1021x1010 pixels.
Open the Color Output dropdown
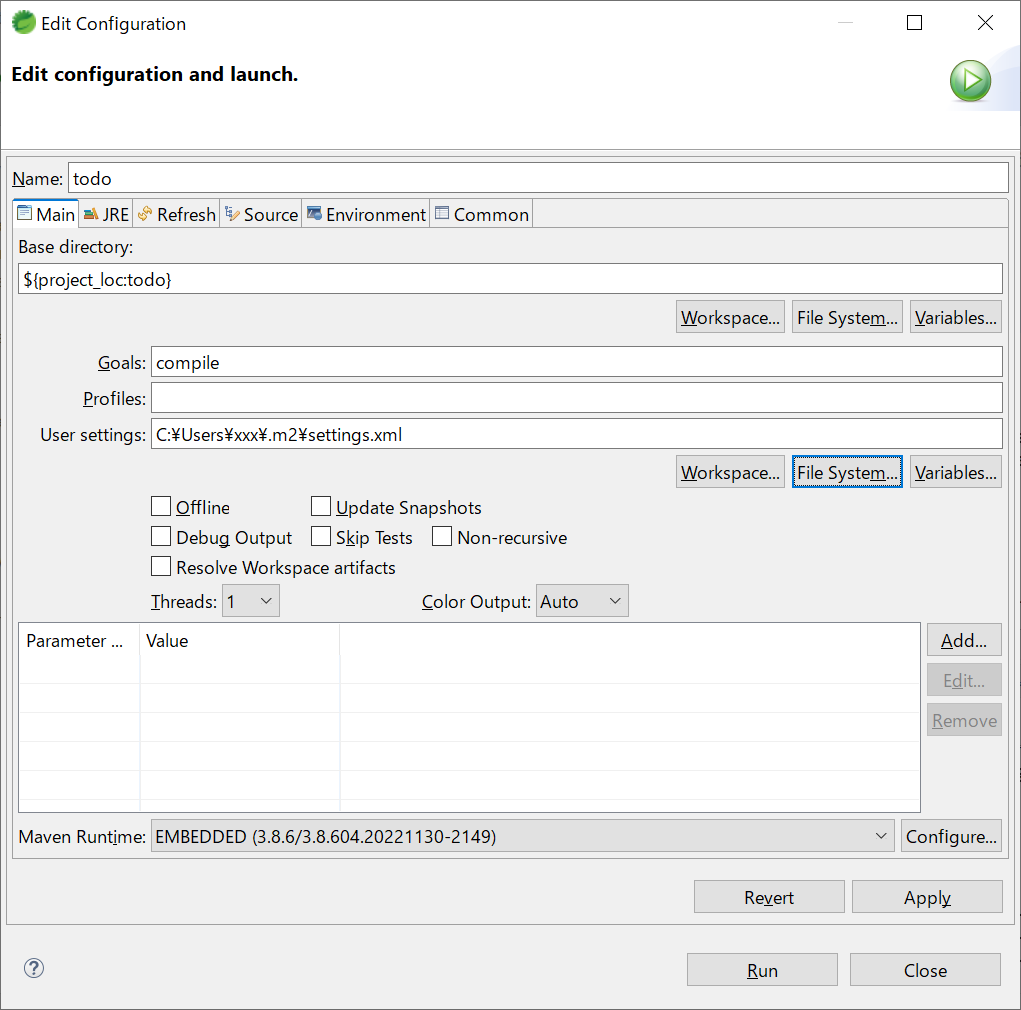582,601
